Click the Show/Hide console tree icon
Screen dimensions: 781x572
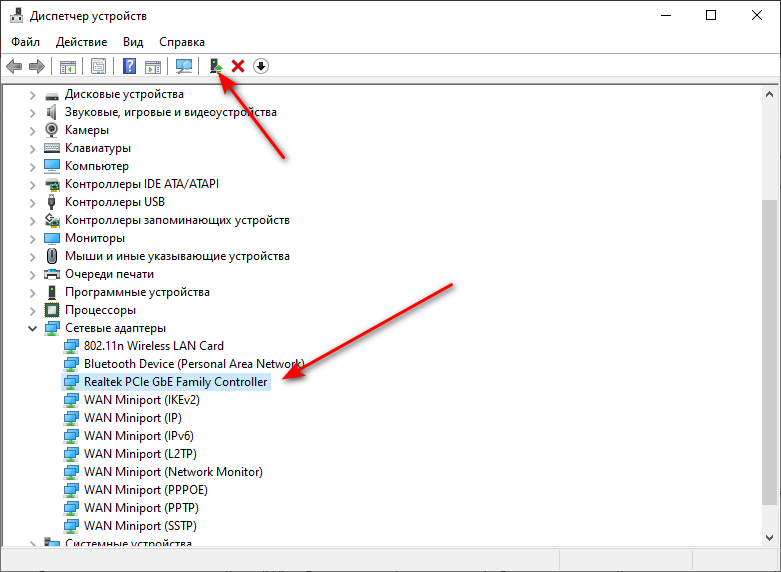68,66
